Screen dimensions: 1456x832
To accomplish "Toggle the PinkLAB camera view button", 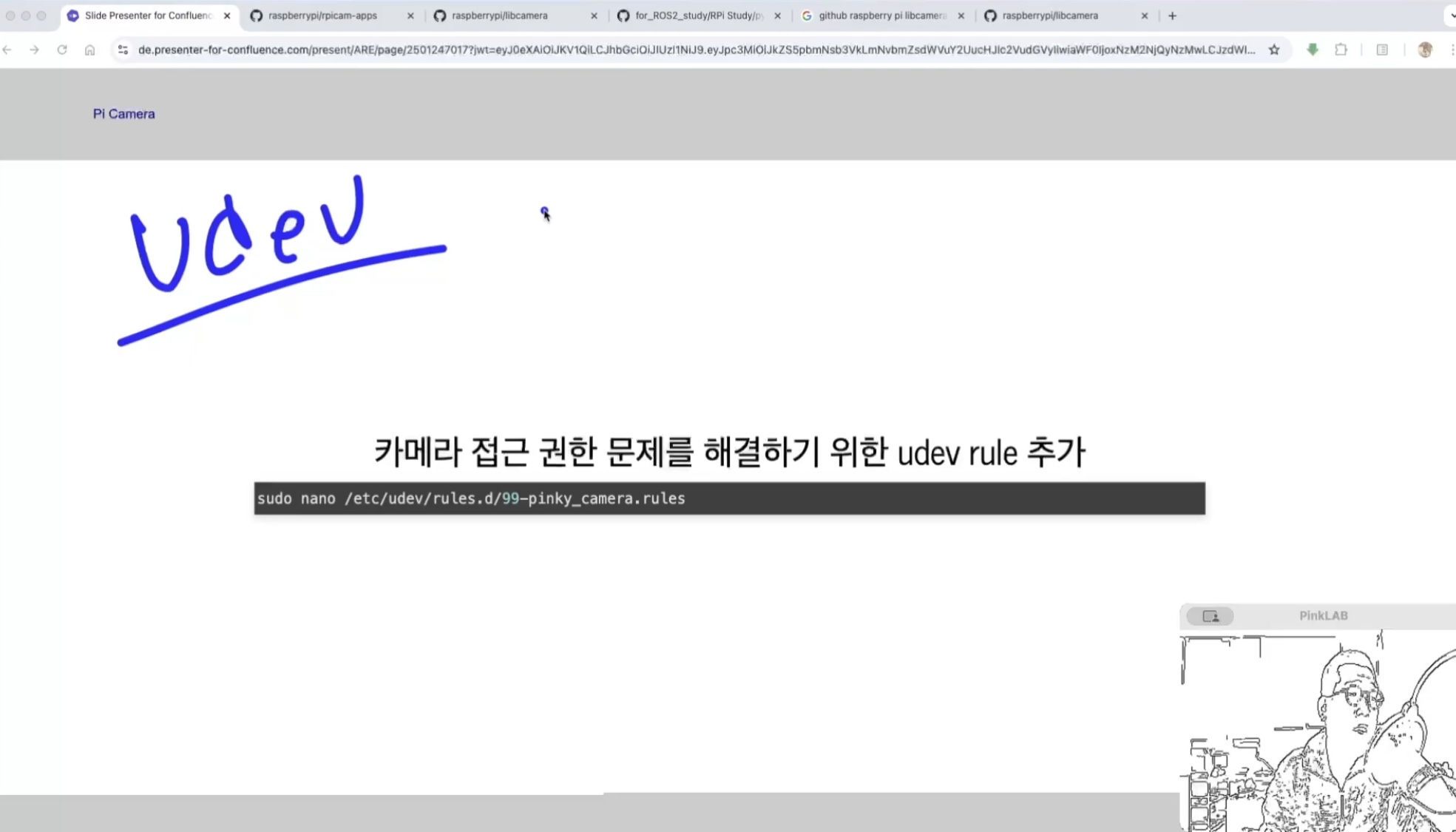I will pos(1210,616).
